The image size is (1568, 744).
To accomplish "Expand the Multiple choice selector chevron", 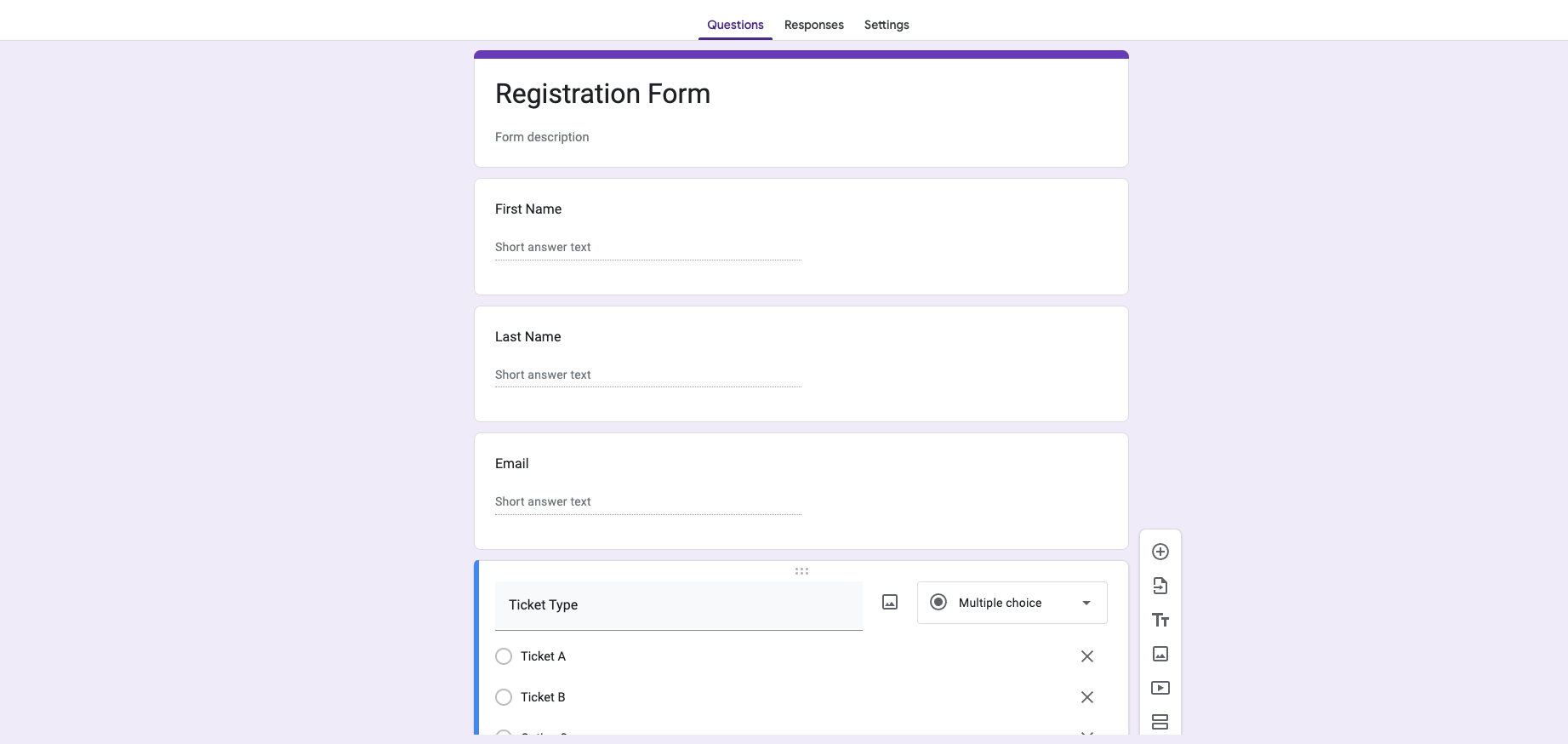I will [1086, 602].
